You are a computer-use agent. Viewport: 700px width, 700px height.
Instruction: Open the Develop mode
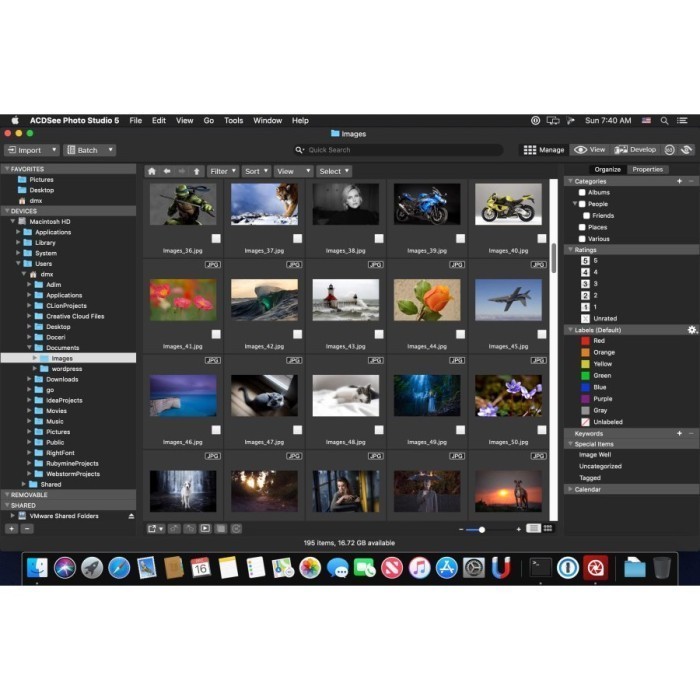(635, 150)
